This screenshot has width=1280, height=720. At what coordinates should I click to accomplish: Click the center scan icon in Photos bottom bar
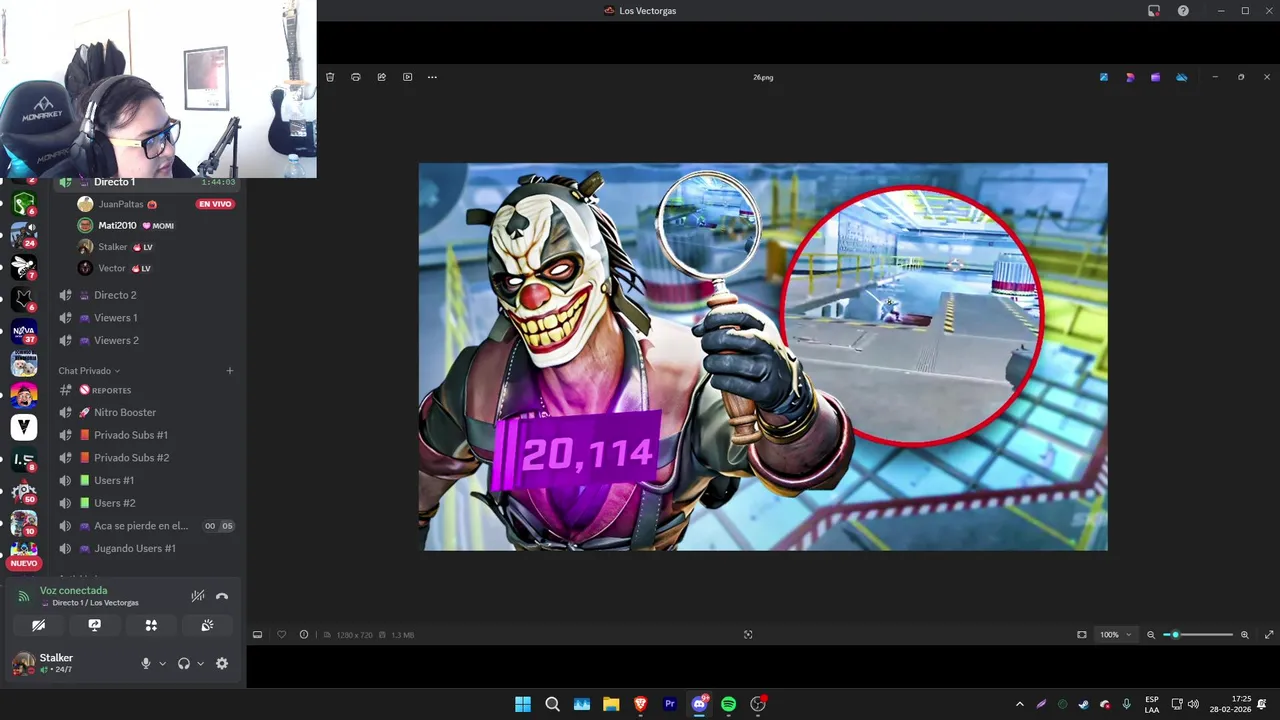[x=748, y=635]
